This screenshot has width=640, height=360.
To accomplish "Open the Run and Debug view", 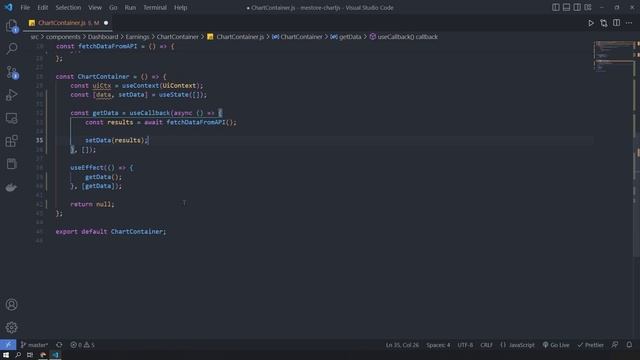I will click(x=11, y=95).
